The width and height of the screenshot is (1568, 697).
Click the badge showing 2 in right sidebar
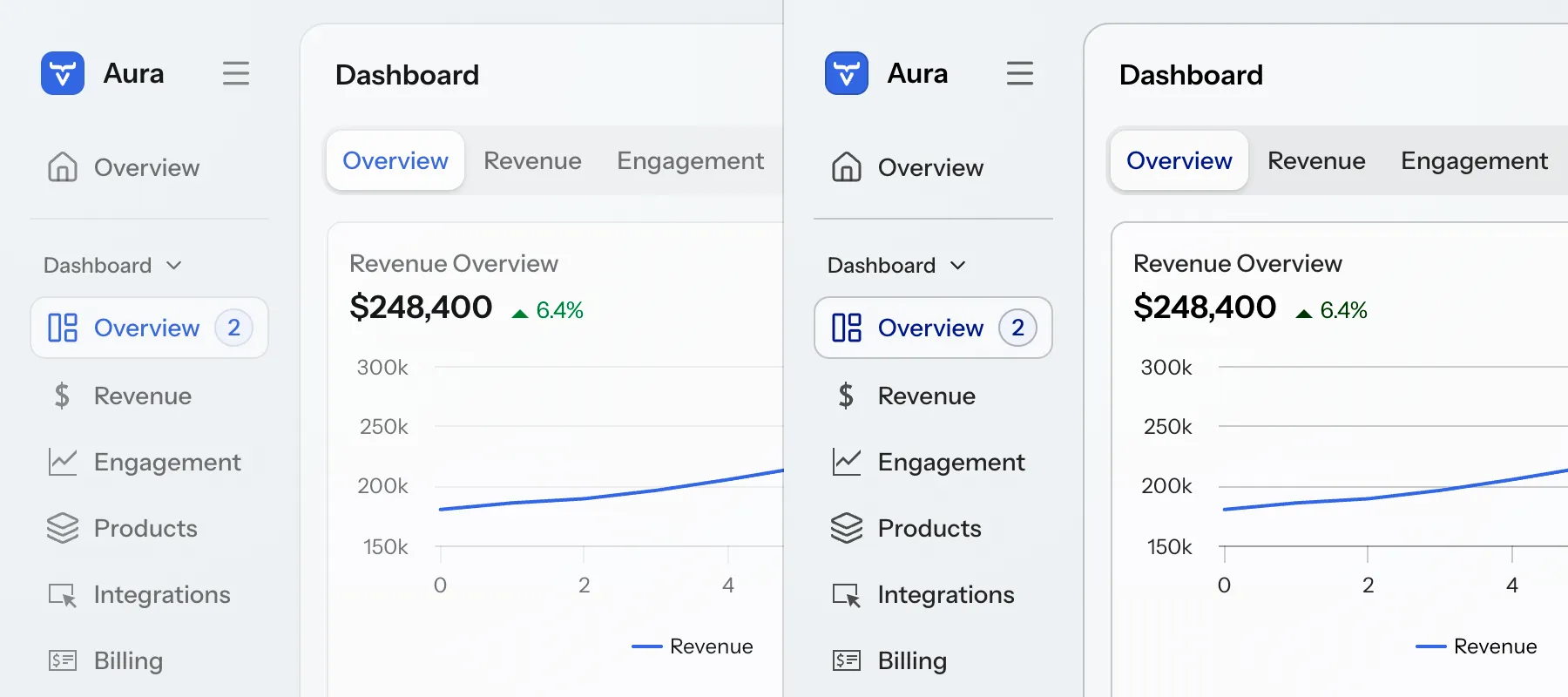1017,328
